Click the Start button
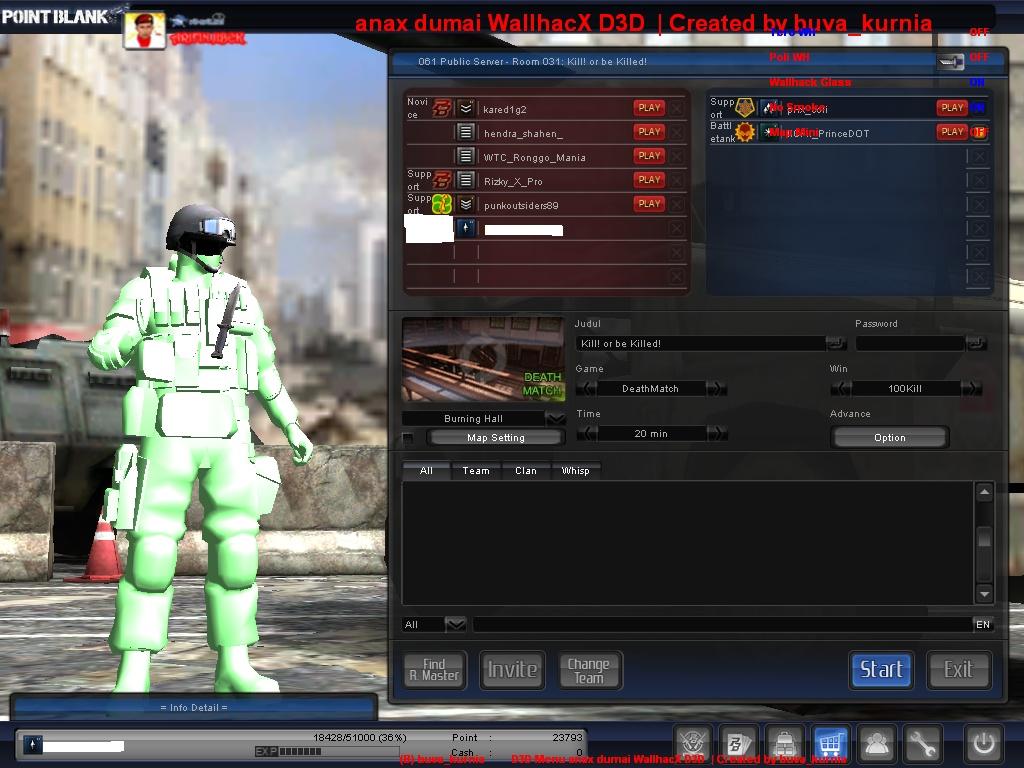 (x=881, y=669)
